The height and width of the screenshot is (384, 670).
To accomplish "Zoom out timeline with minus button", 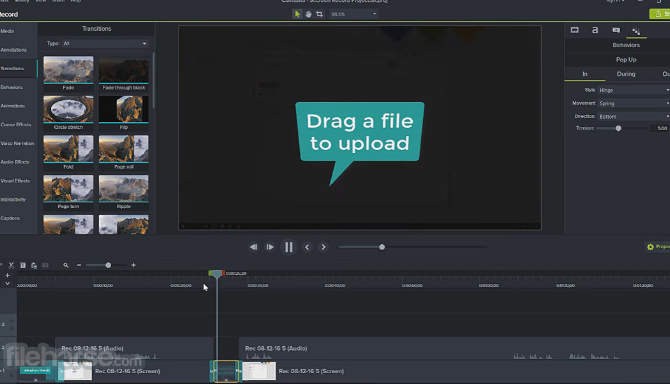I will point(79,265).
